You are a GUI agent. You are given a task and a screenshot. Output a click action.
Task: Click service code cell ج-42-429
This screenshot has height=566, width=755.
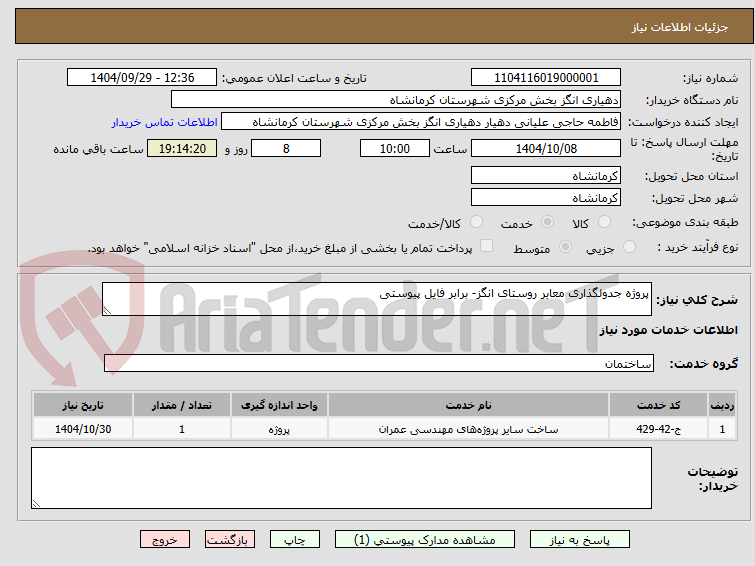pos(658,429)
